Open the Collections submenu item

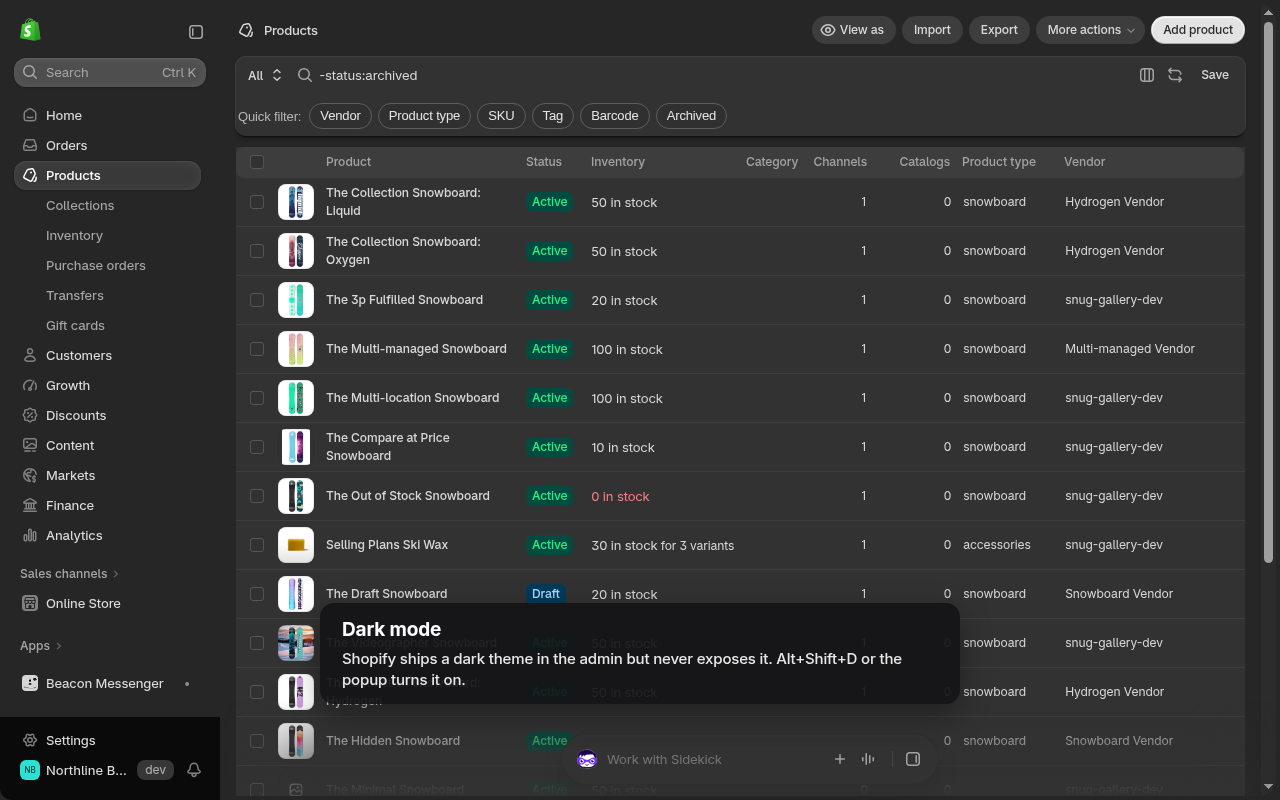[x=80, y=205]
